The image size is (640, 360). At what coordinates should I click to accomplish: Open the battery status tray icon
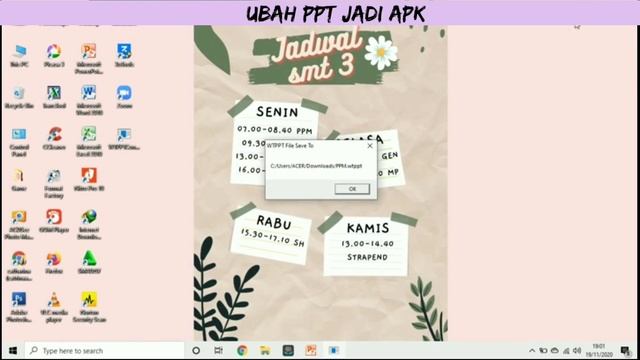543,351
